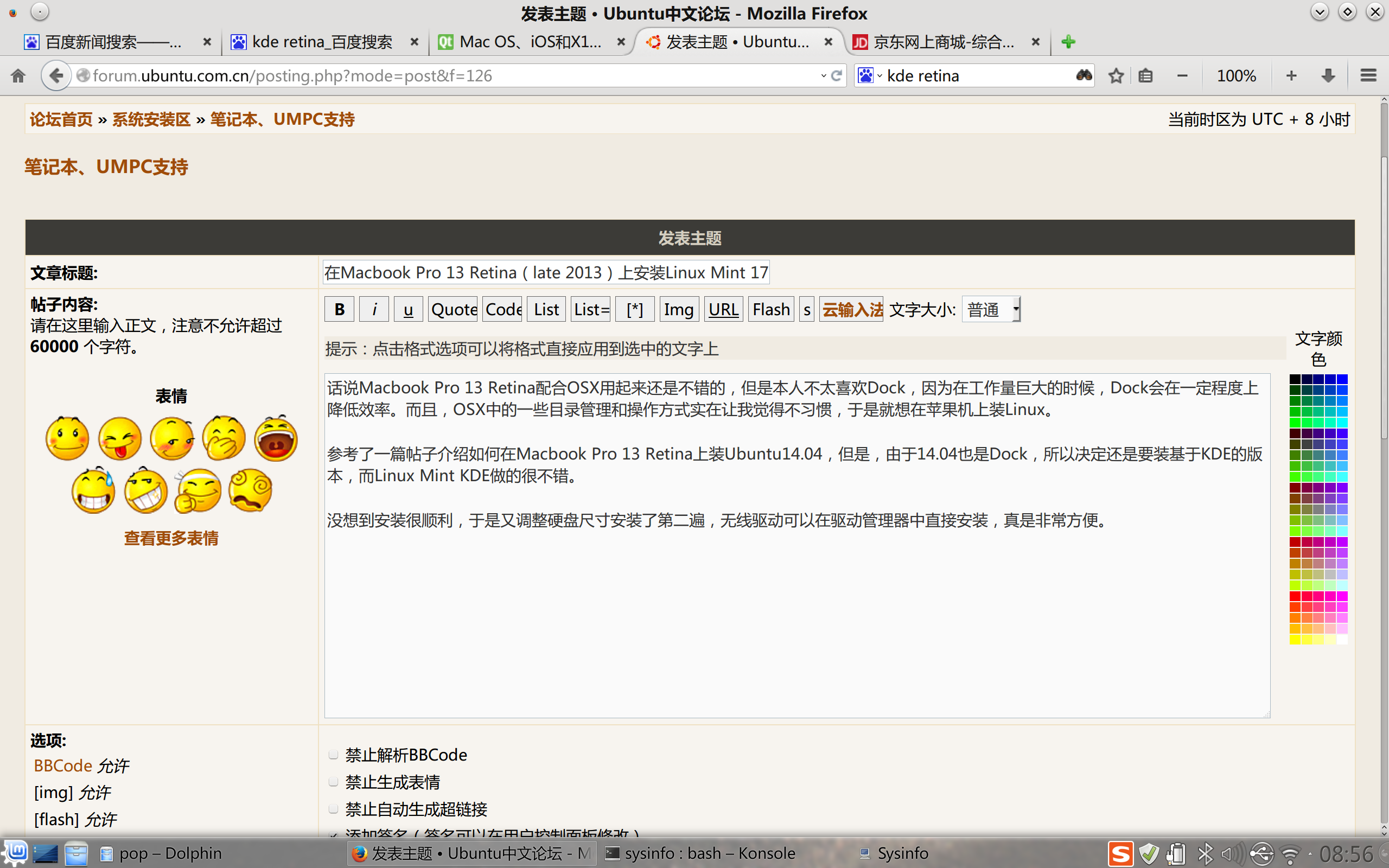Pick the bright yellow color swatch

tap(1295, 639)
